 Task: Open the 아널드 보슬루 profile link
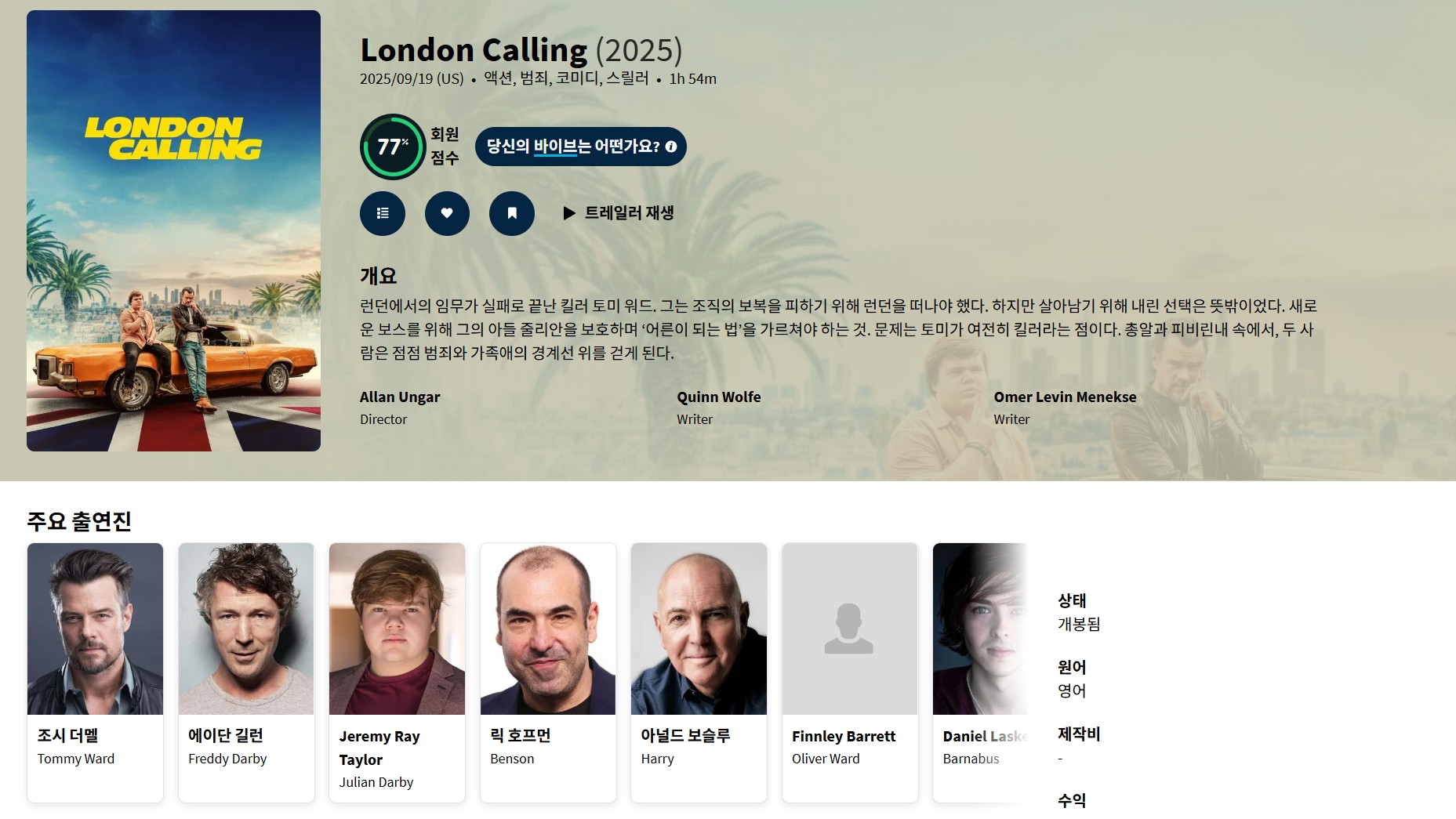[x=685, y=735]
